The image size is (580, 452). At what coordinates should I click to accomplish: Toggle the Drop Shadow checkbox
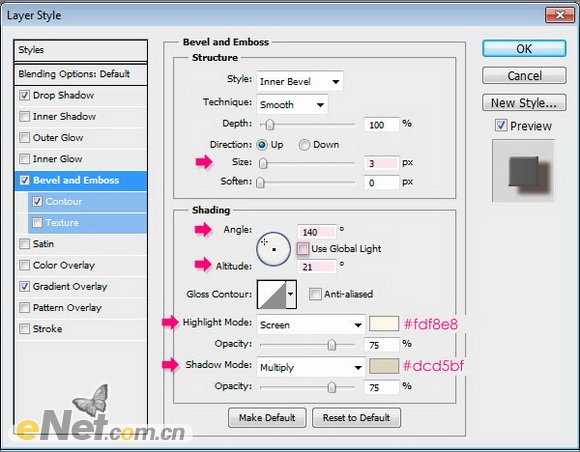[x=24, y=95]
